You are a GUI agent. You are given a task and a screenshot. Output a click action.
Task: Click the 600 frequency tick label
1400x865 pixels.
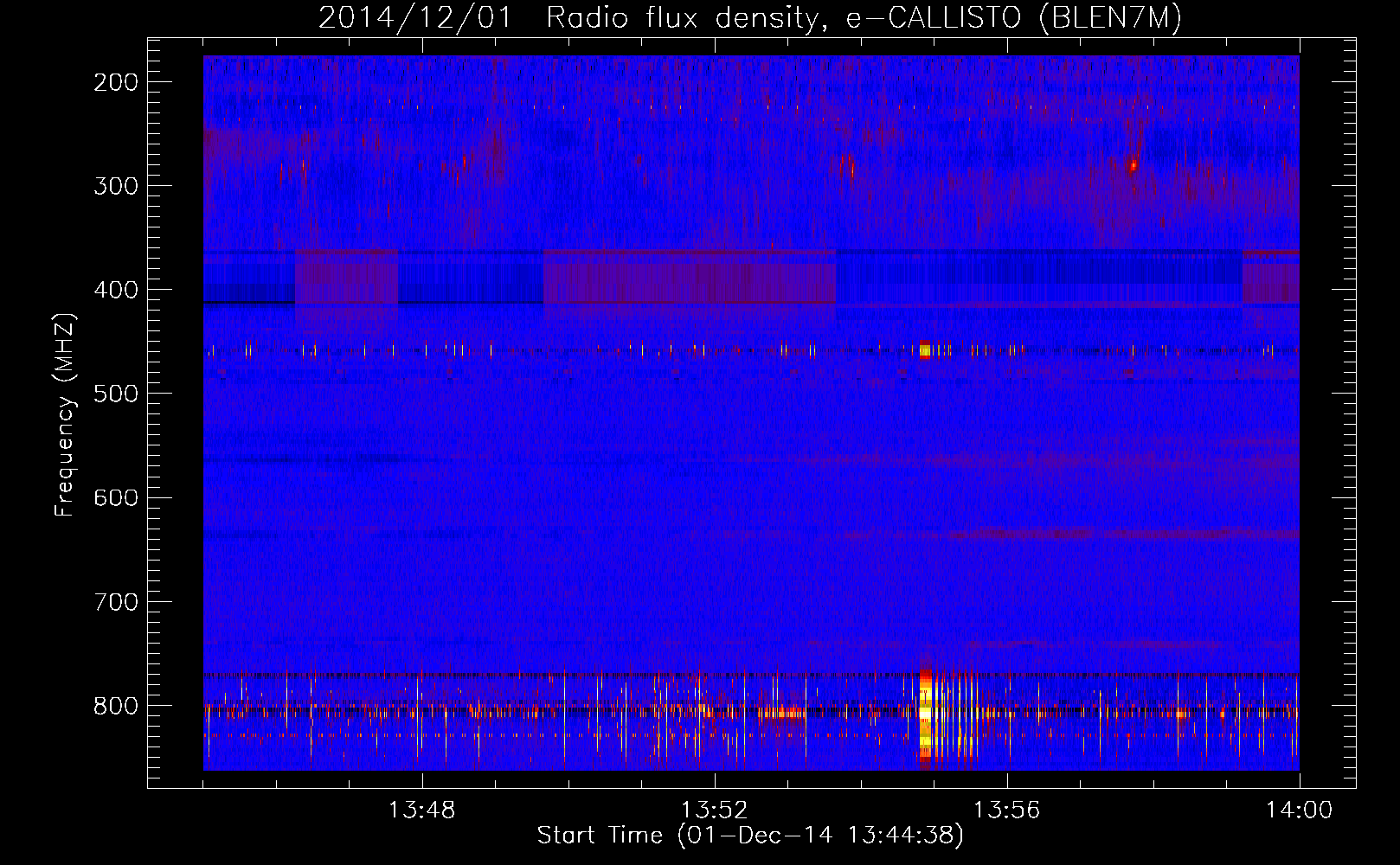point(116,497)
